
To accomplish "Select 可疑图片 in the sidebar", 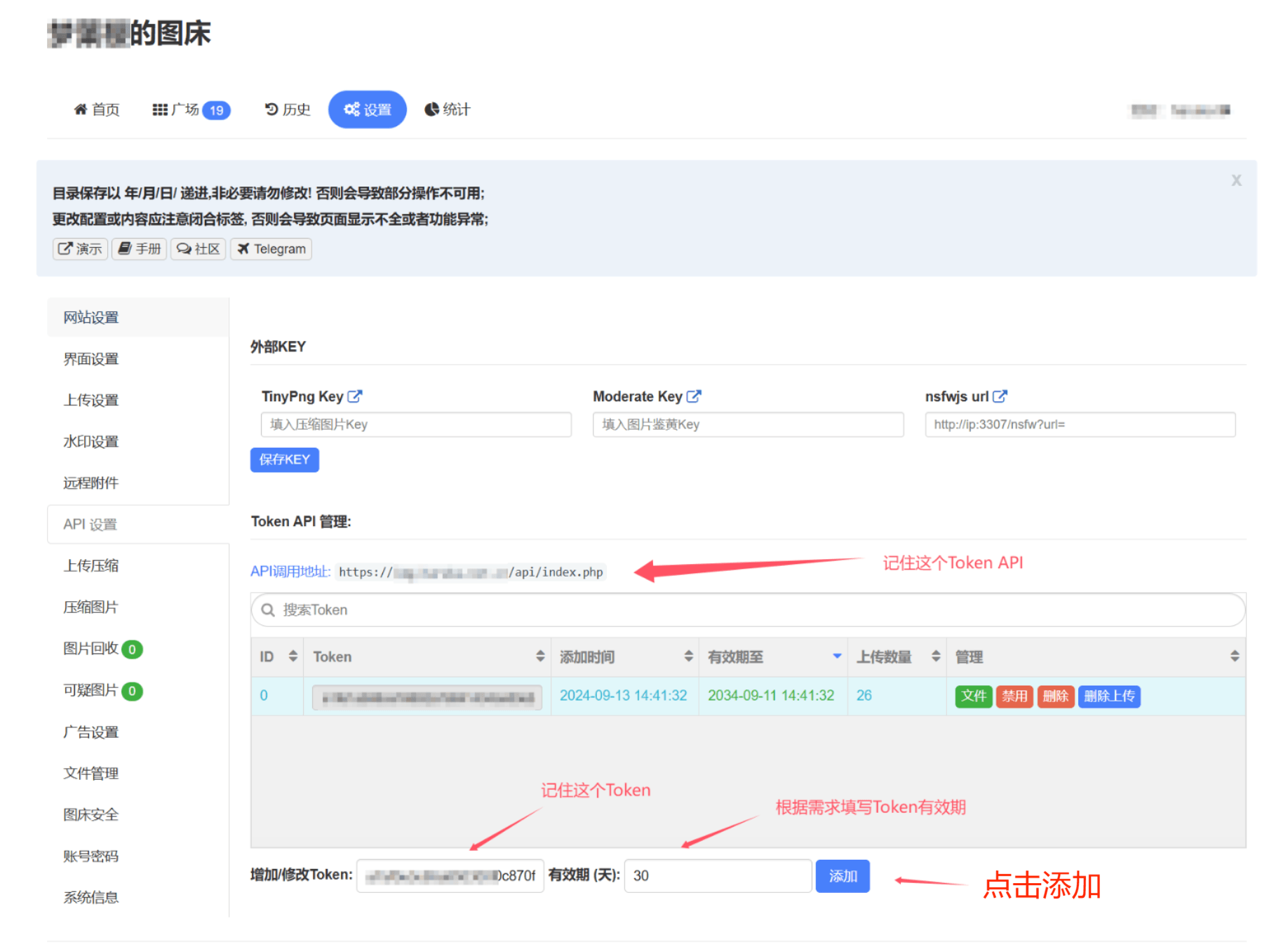I will coord(137,690).
